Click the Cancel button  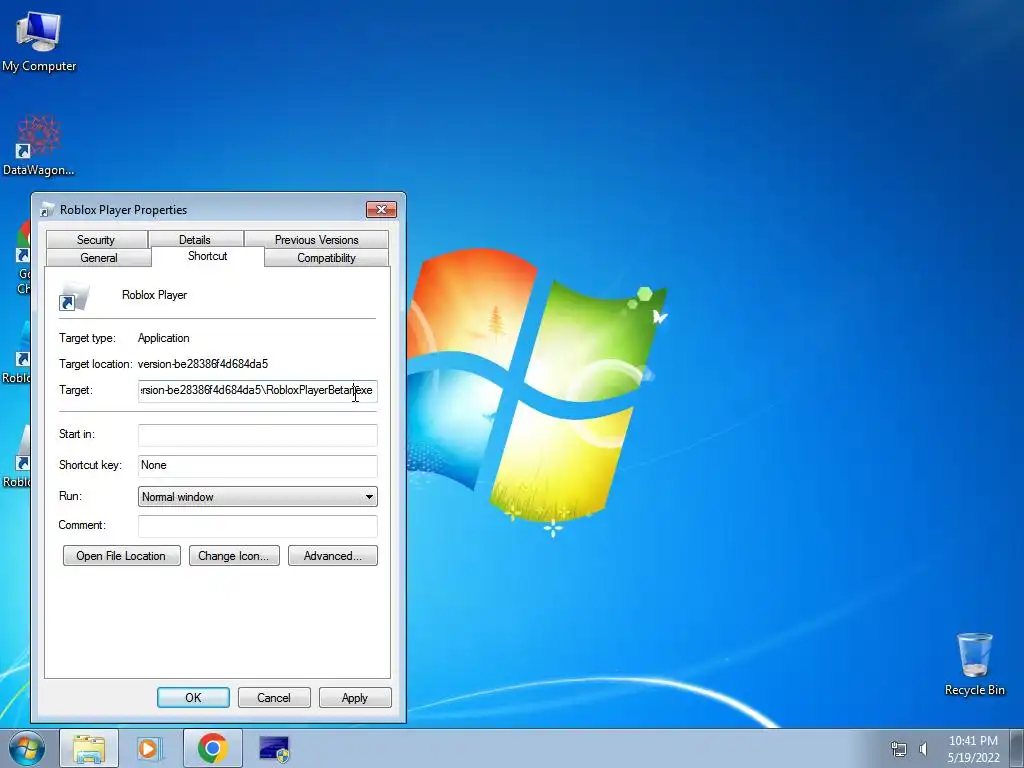click(x=274, y=697)
